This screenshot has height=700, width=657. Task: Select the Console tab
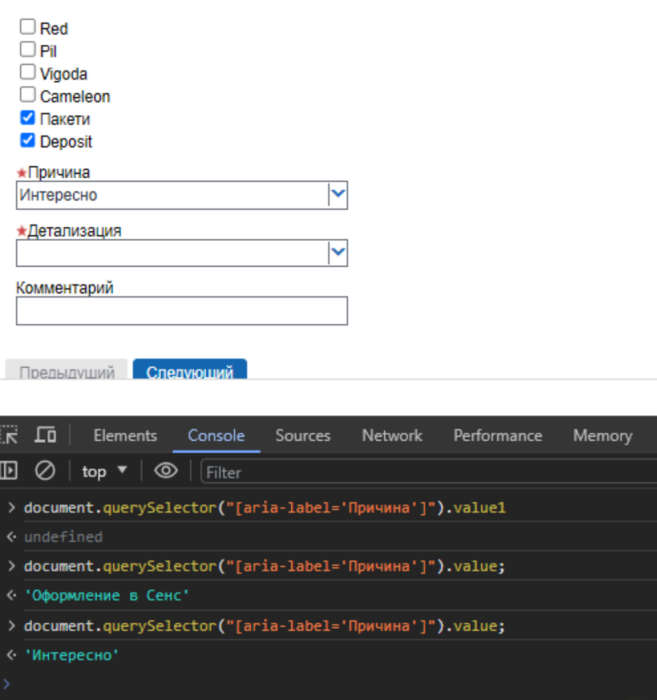coord(216,435)
